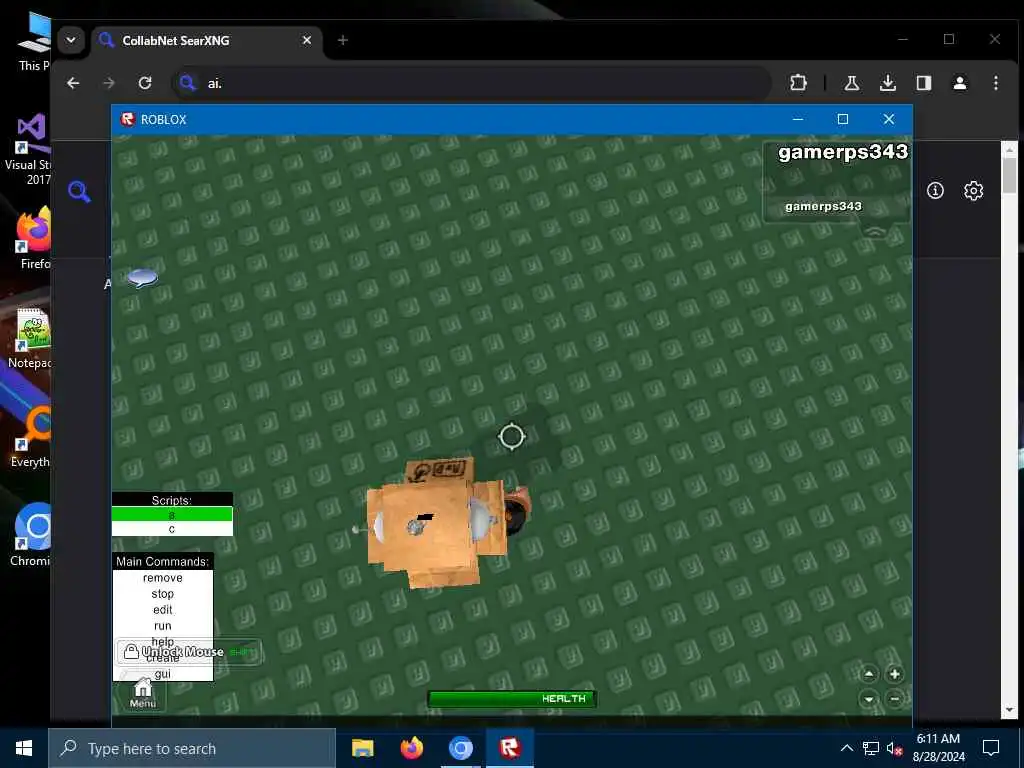Open the Chromium desktop shortcut
The image size is (1024, 768).
pos(31,534)
